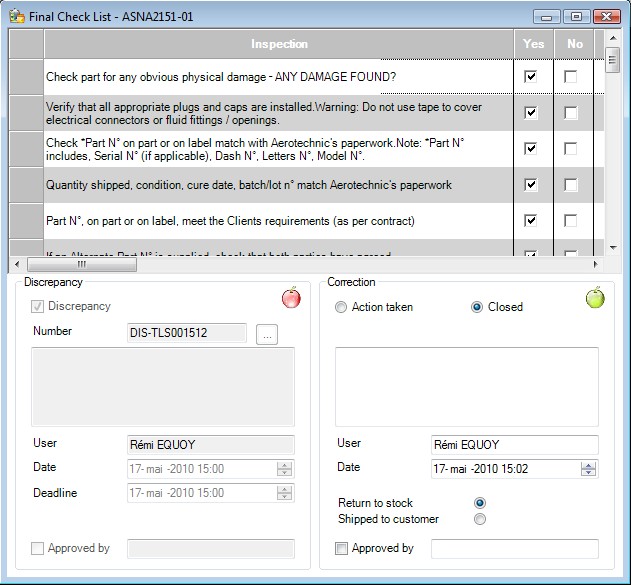Select the Action taken radio button
This screenshot has width=631, height=585.
point(342,308)
